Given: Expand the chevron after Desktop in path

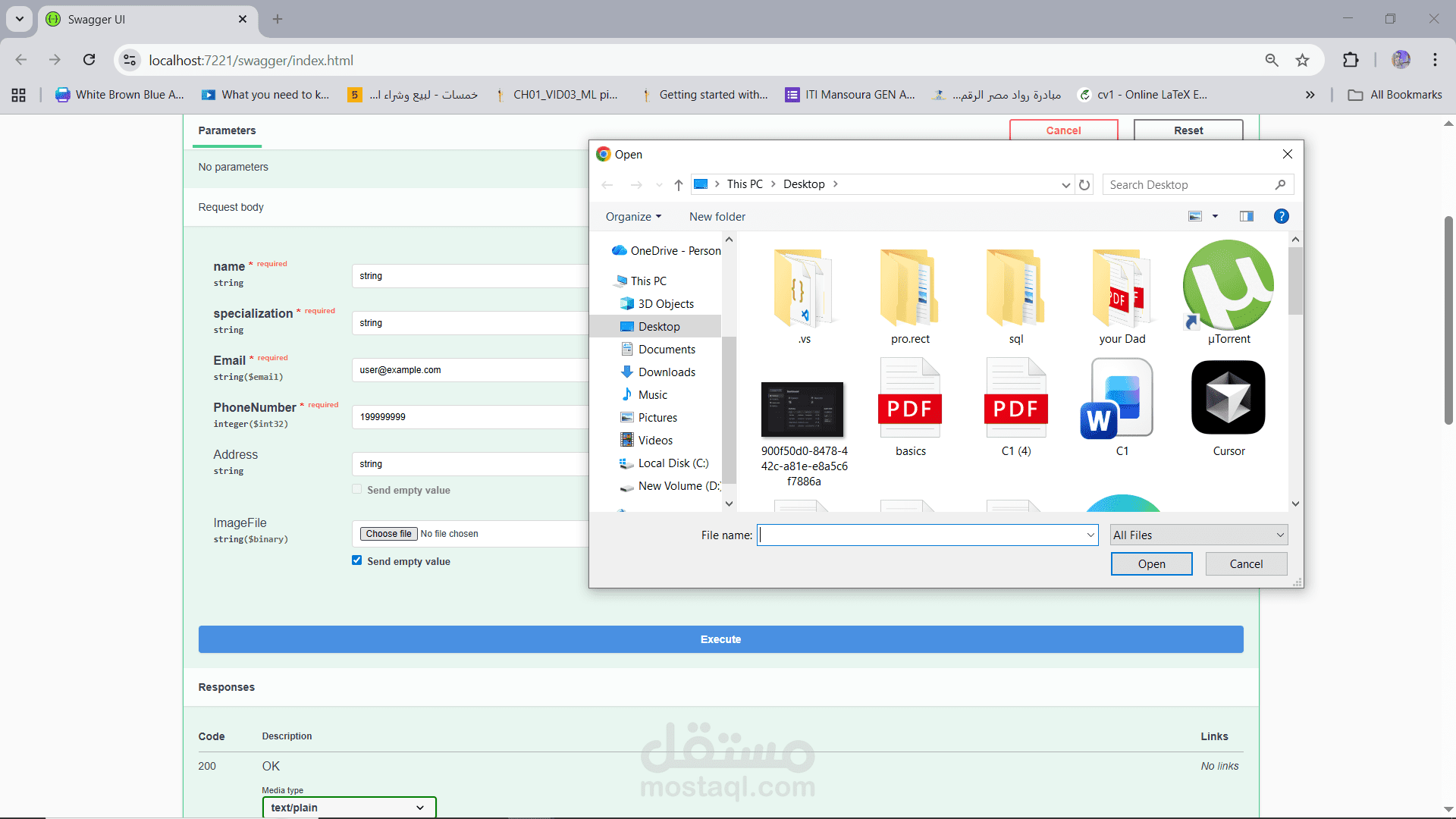Looking at the screenshot, I should [835, 184].
